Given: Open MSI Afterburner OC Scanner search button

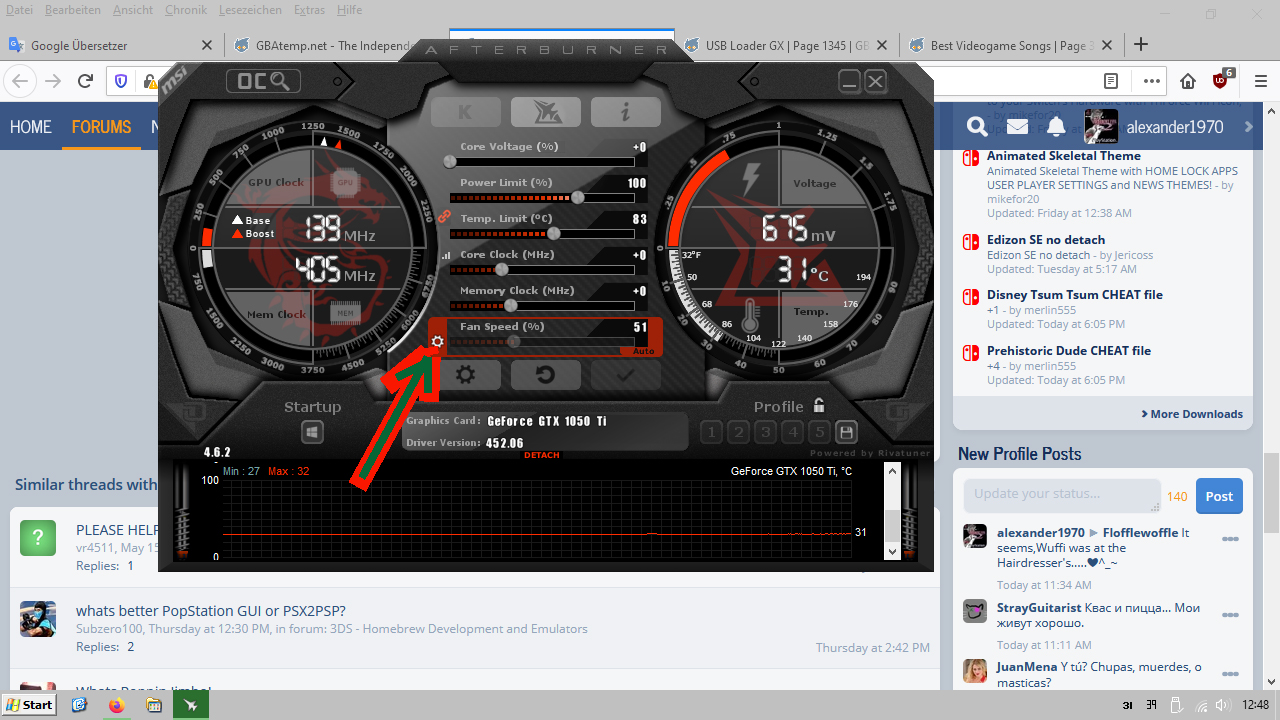Looking at the screenshot, I should (x=264, y=81).
